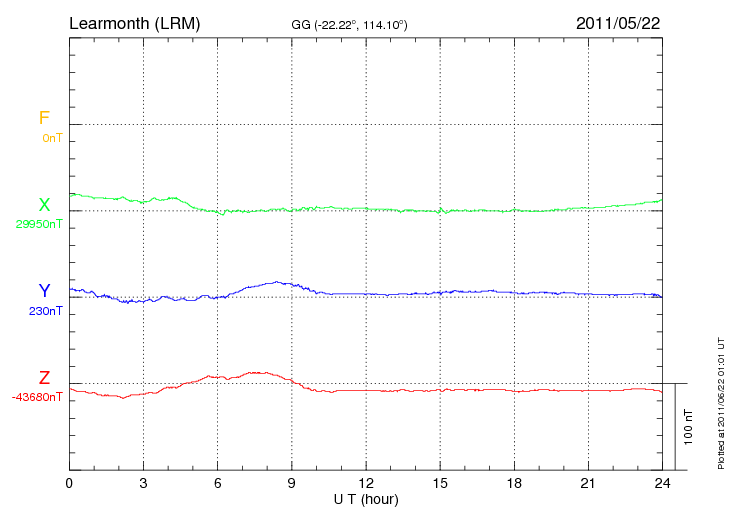Click the 24 hour tick label

tap(661, 483)
